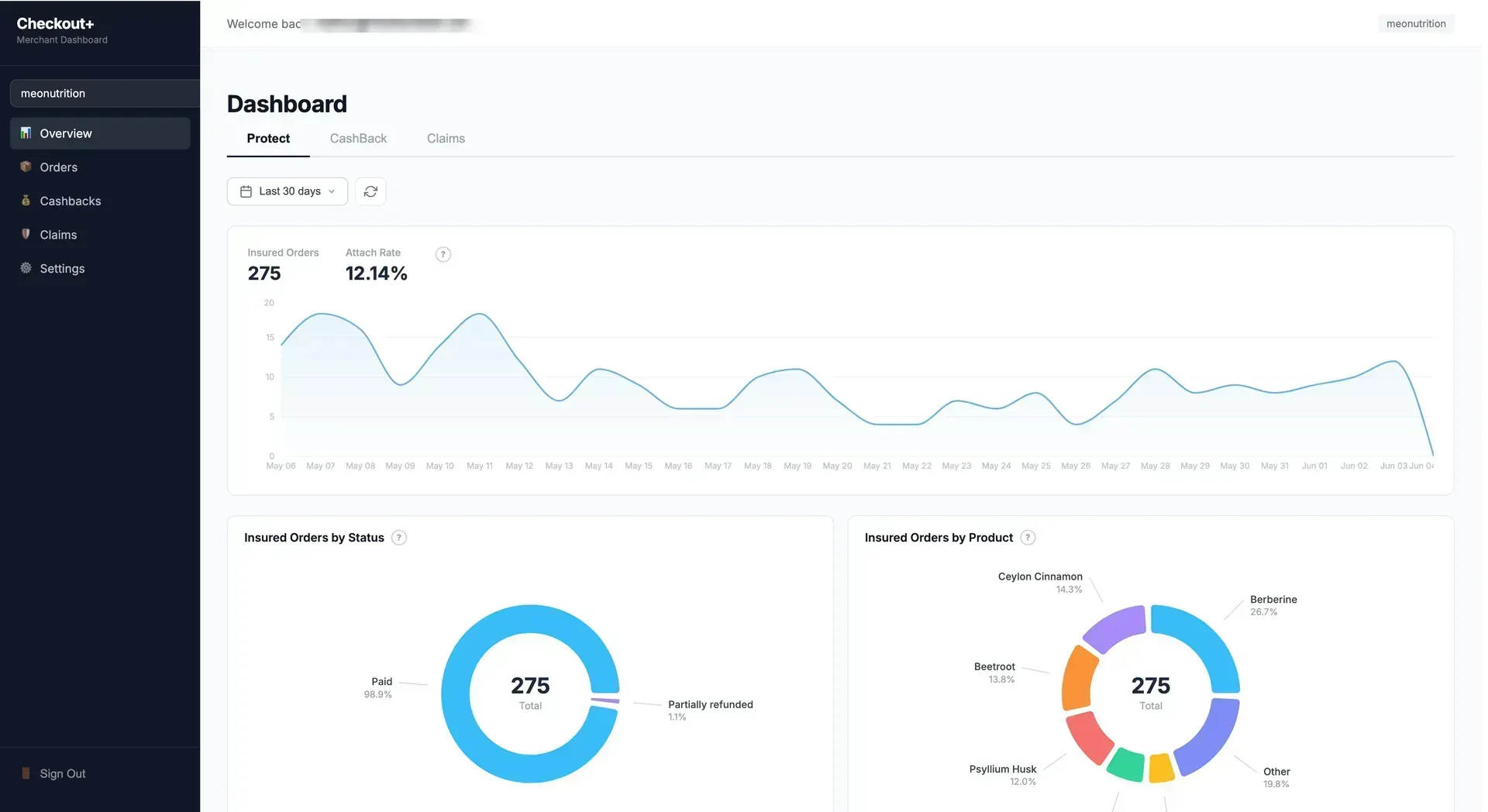The image size is (1488, 812).
Task: Open the meonutrition store selector in sidebar
Action: coord(105,93)
